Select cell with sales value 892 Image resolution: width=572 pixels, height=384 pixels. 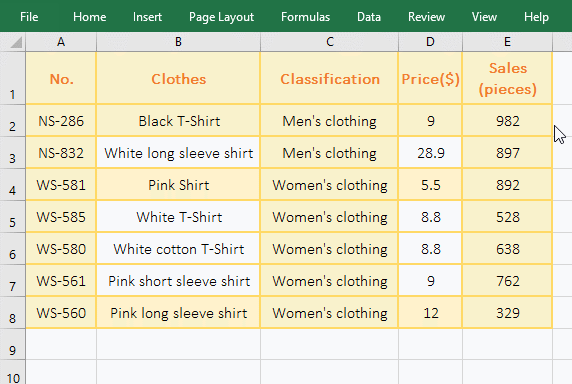pyautogui.click(x=507, y=185)
